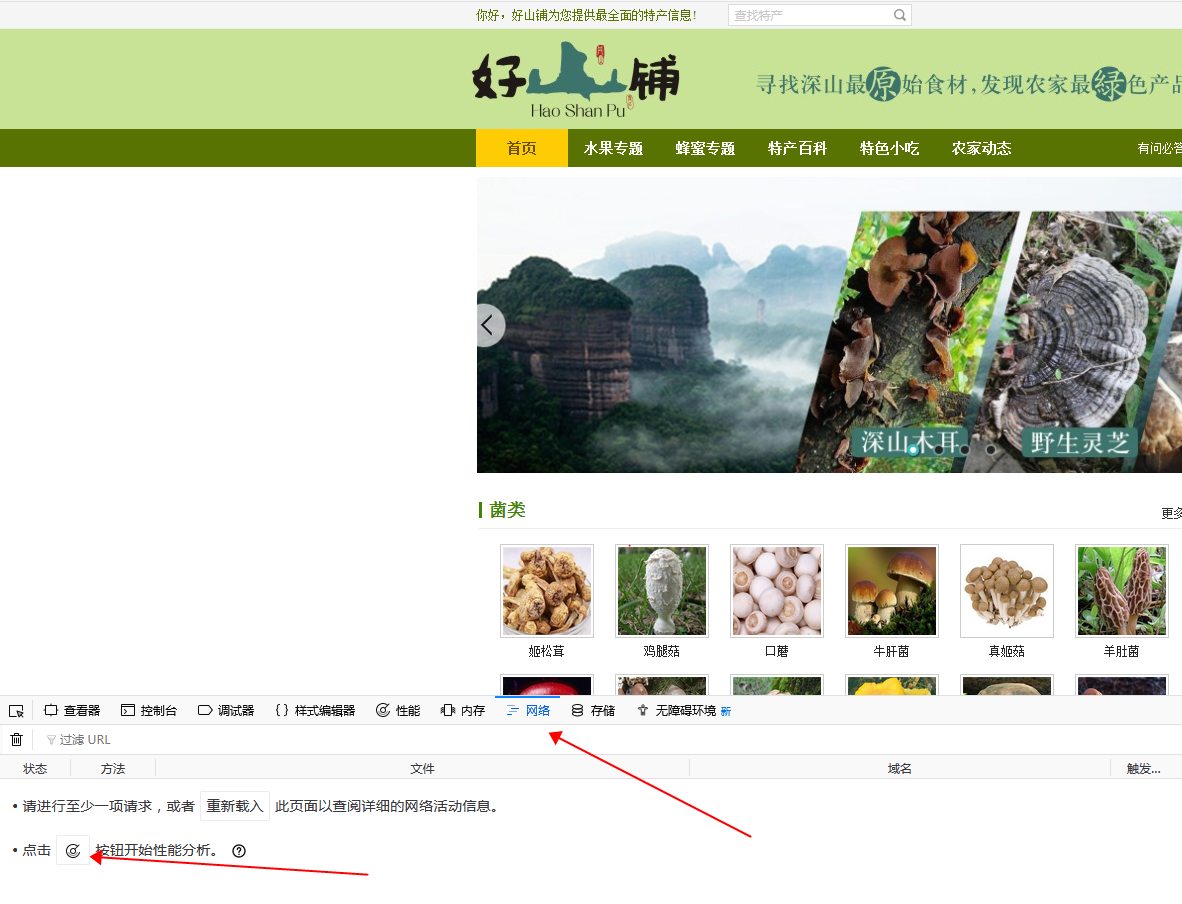Open the 调试器 debugger tab
The image size is (1182, 904).
coord(226,711)
